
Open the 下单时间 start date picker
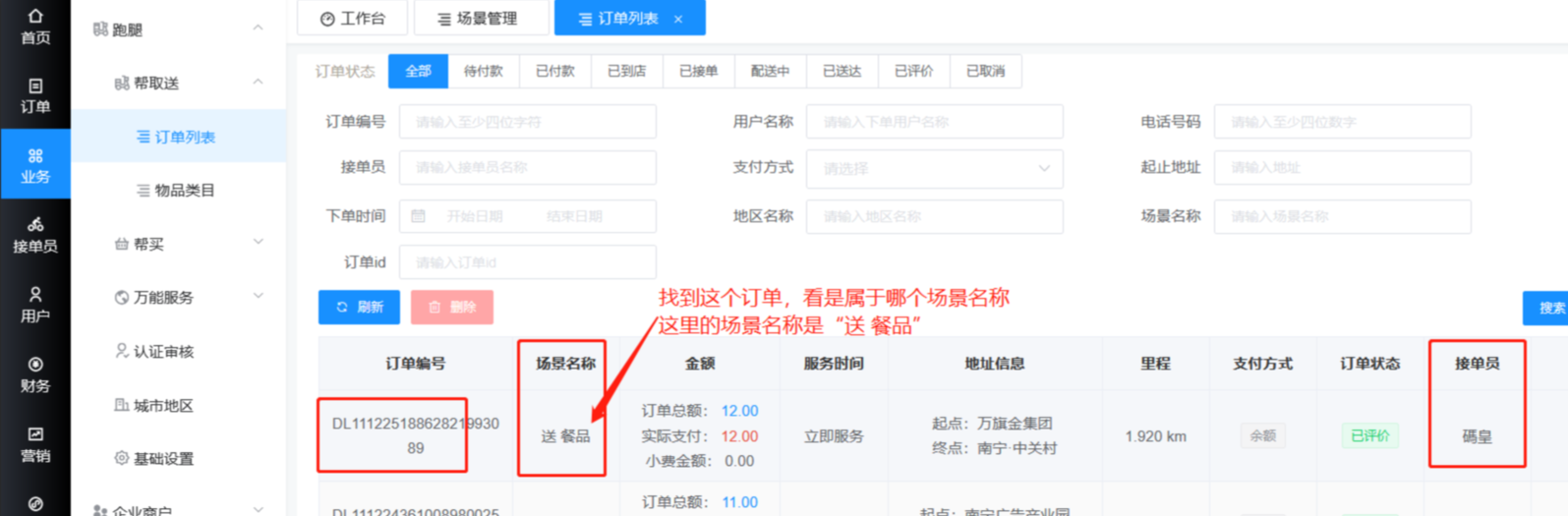(x=475, y=216)
